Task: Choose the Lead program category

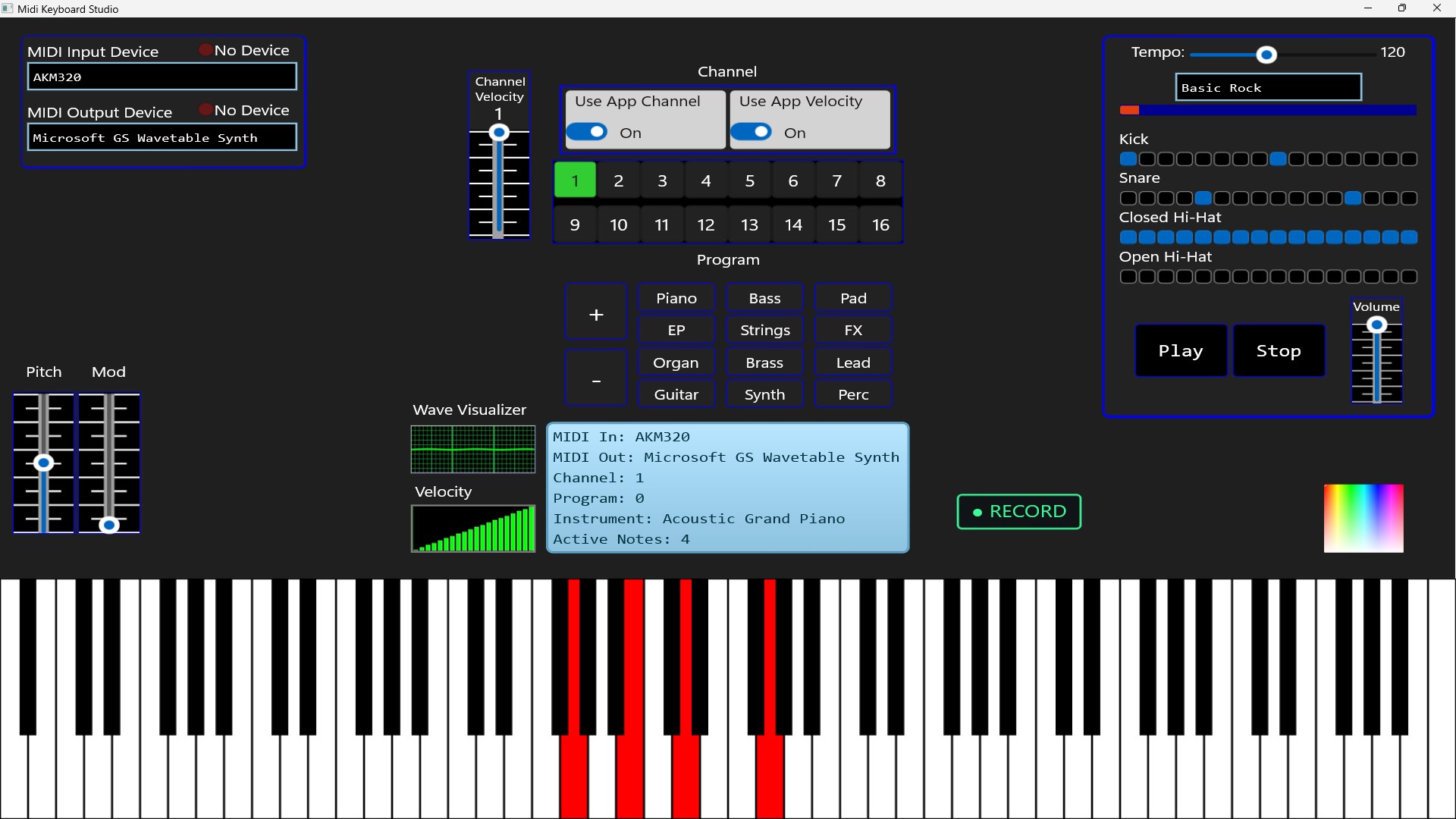Action: click(853, 362)
